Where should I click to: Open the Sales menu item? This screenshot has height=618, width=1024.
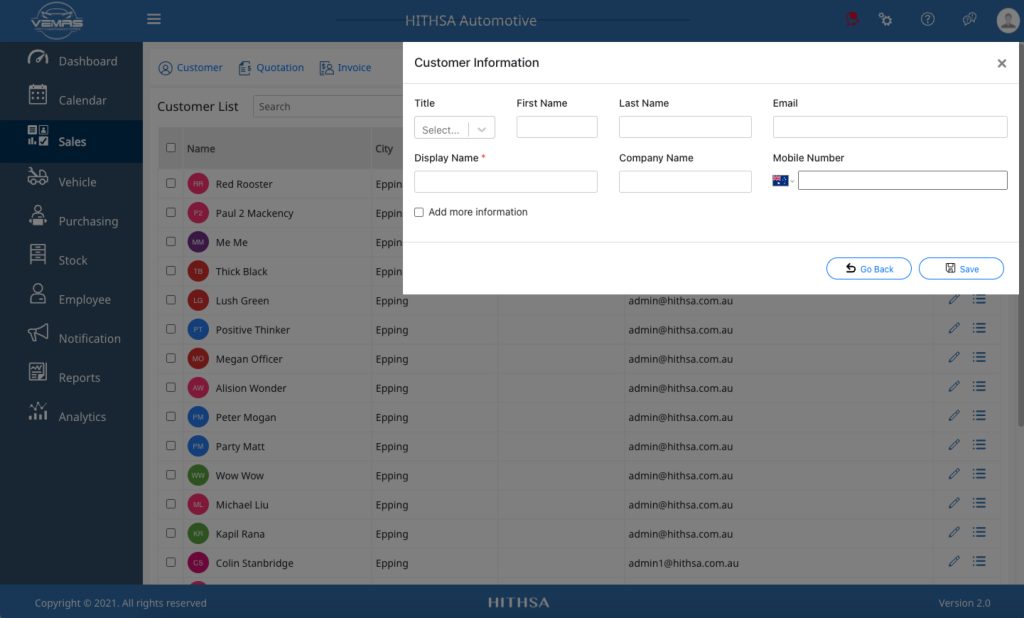(x=71, y=141)
